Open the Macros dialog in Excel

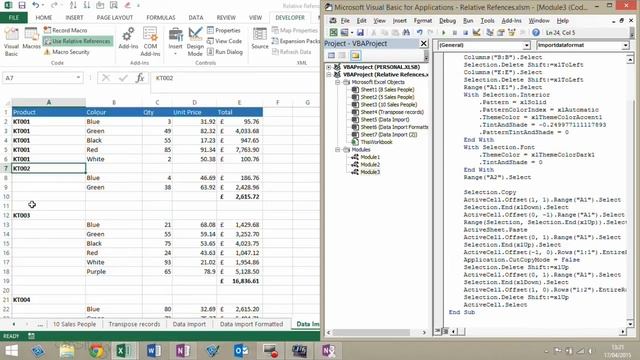click(31, 39)
